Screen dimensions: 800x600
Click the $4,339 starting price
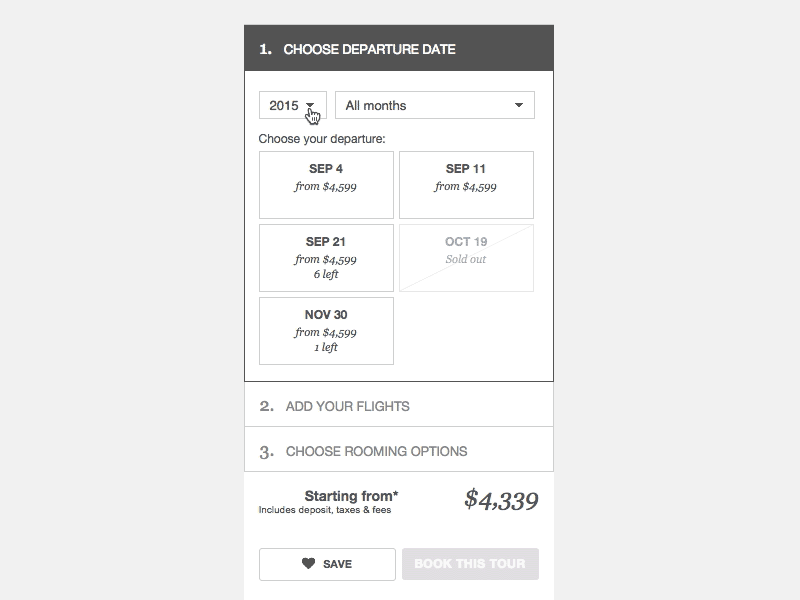[x=501, y=500]
